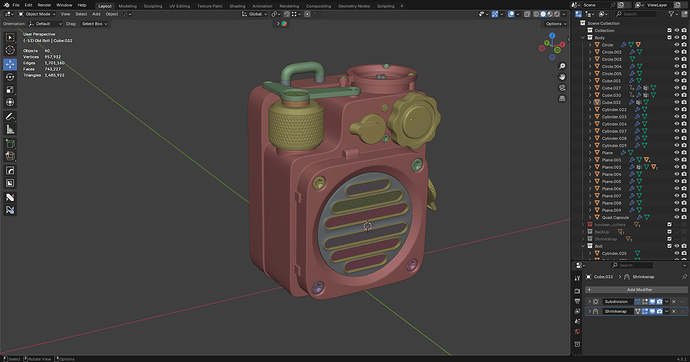The image size is (690, 362).
Task: Open Shrinkwrap modifier extras dropdown arrow
Action: click(x=667, y=311)
